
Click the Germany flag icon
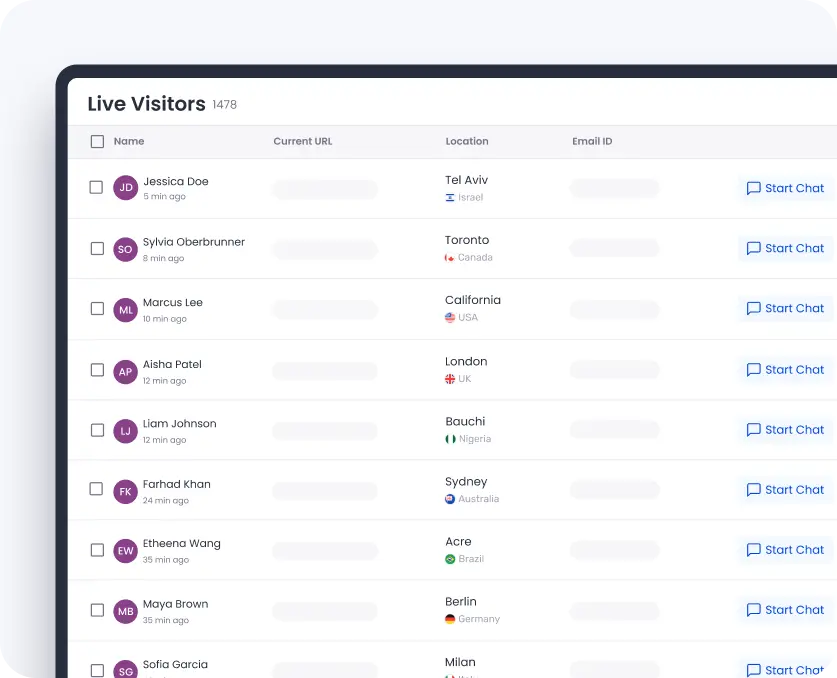click(x=450, y=619)
